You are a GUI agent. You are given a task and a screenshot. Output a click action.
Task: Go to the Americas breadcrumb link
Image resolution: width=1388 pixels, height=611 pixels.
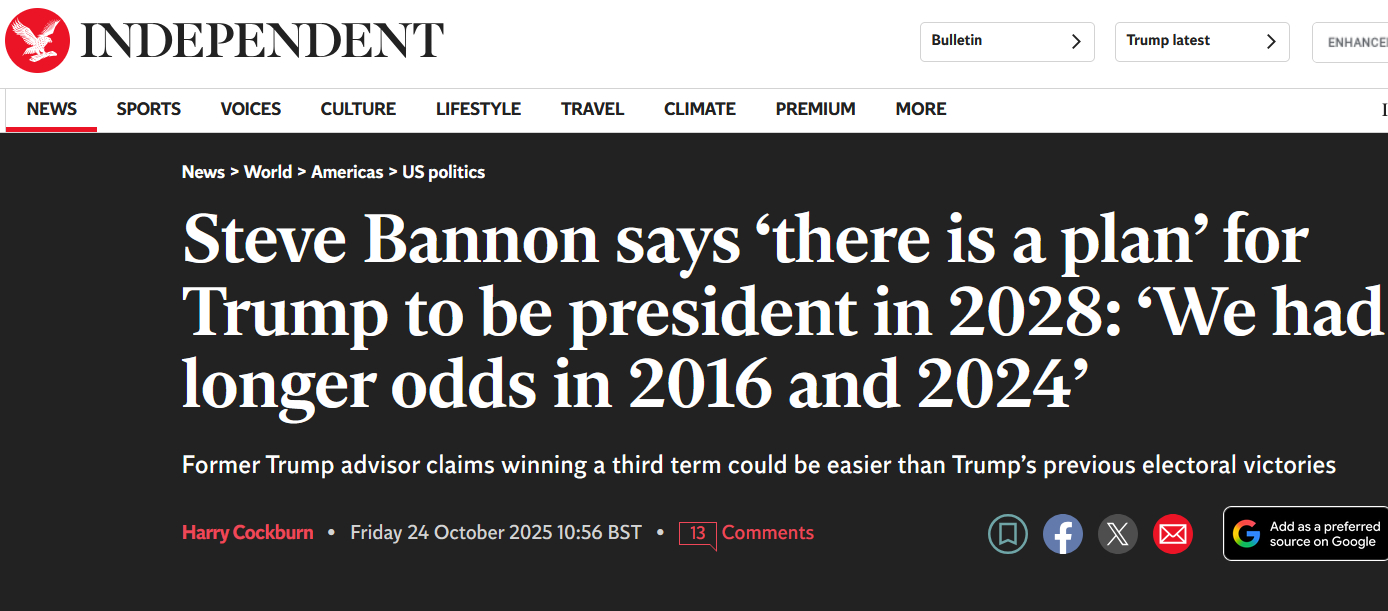pyautogui.click(x=347, y=172)
